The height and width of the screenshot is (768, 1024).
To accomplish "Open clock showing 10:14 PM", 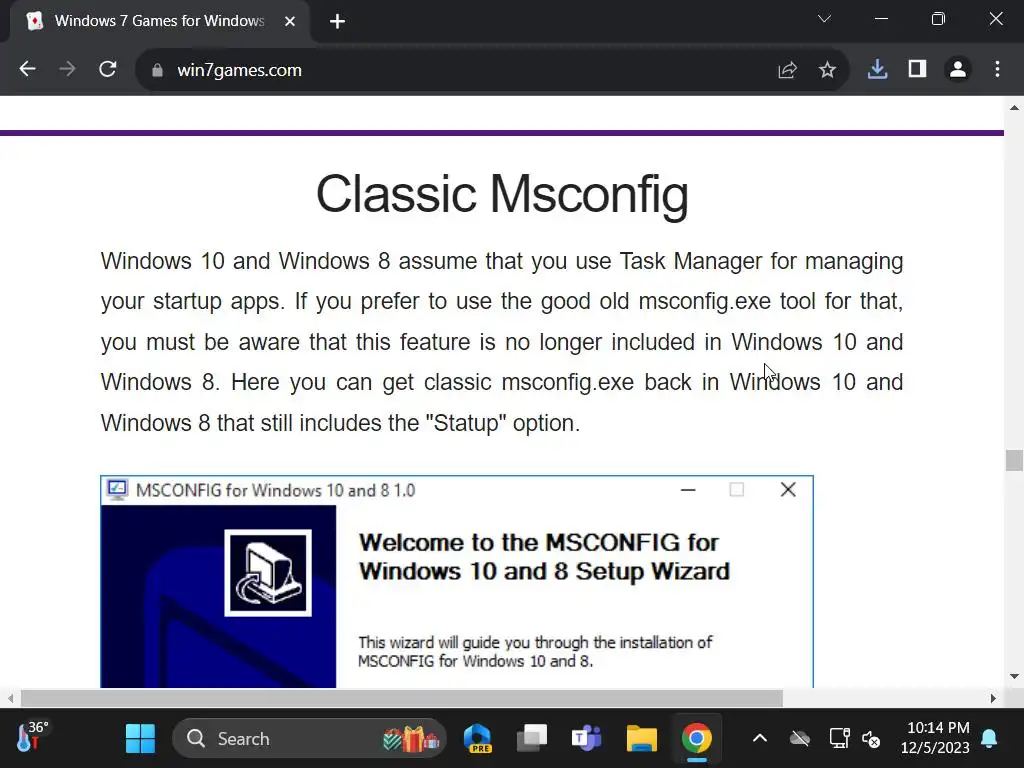I will [936, 738].
